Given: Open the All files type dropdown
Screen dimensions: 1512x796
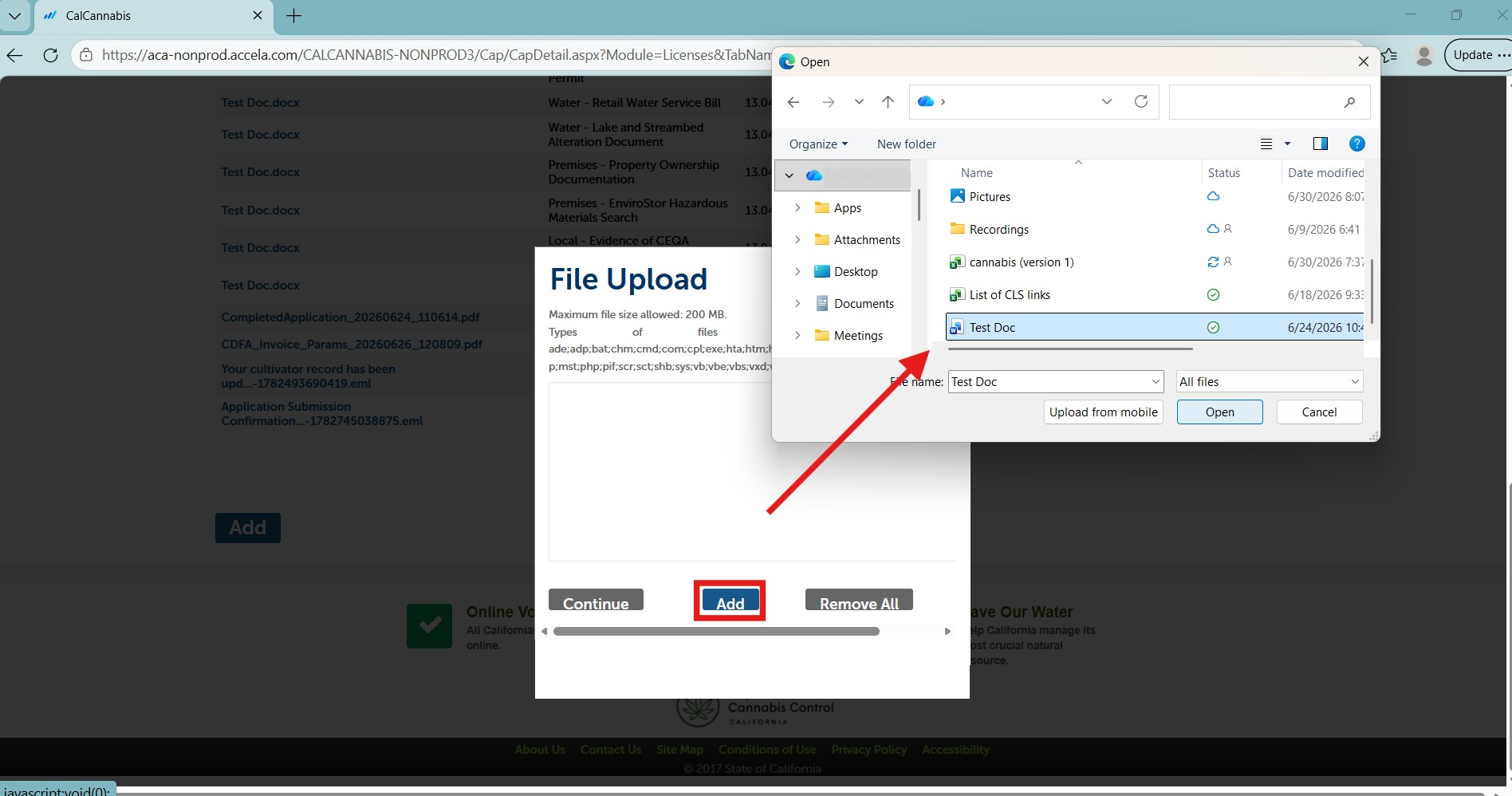Looking at the screenshot, I should (1270, 382).
